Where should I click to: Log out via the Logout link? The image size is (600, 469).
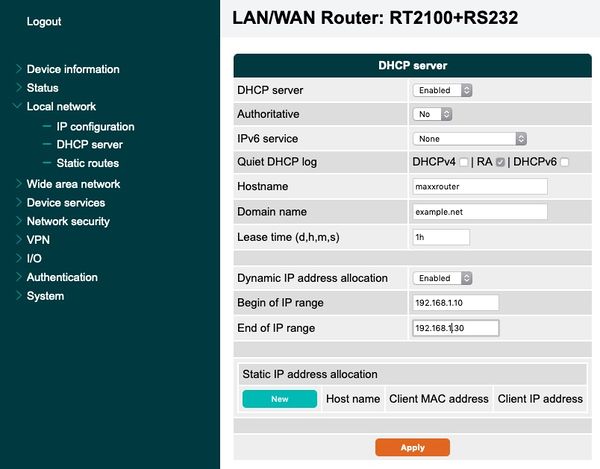[x=44, y=21]
